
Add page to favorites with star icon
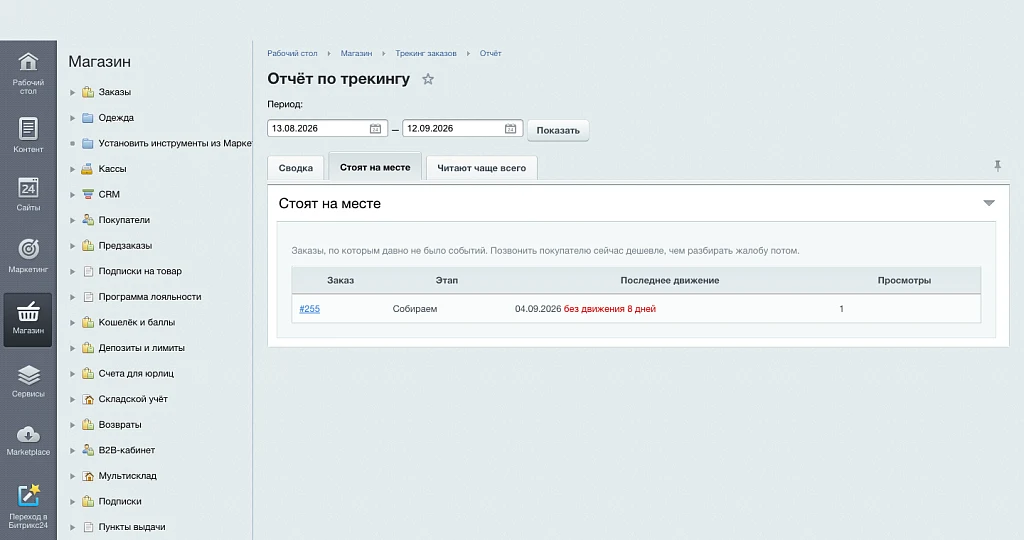coord(428,79)
